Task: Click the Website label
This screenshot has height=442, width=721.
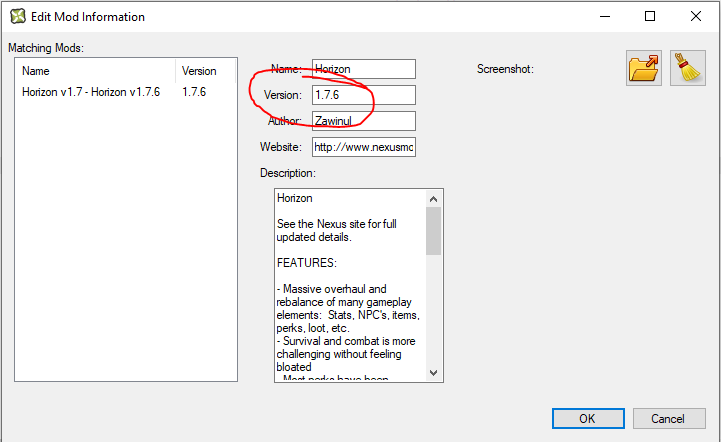Action: click(281, 147)
